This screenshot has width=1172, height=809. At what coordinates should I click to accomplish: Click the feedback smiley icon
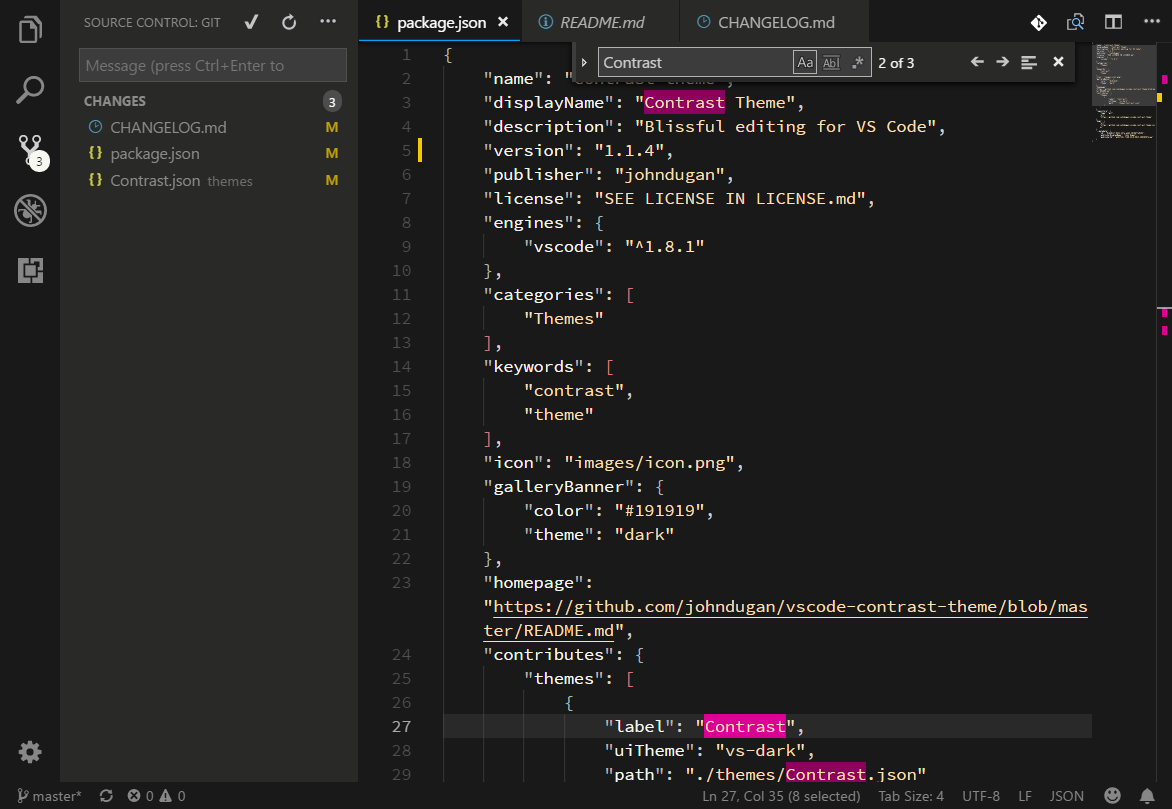pos(1112,796)
